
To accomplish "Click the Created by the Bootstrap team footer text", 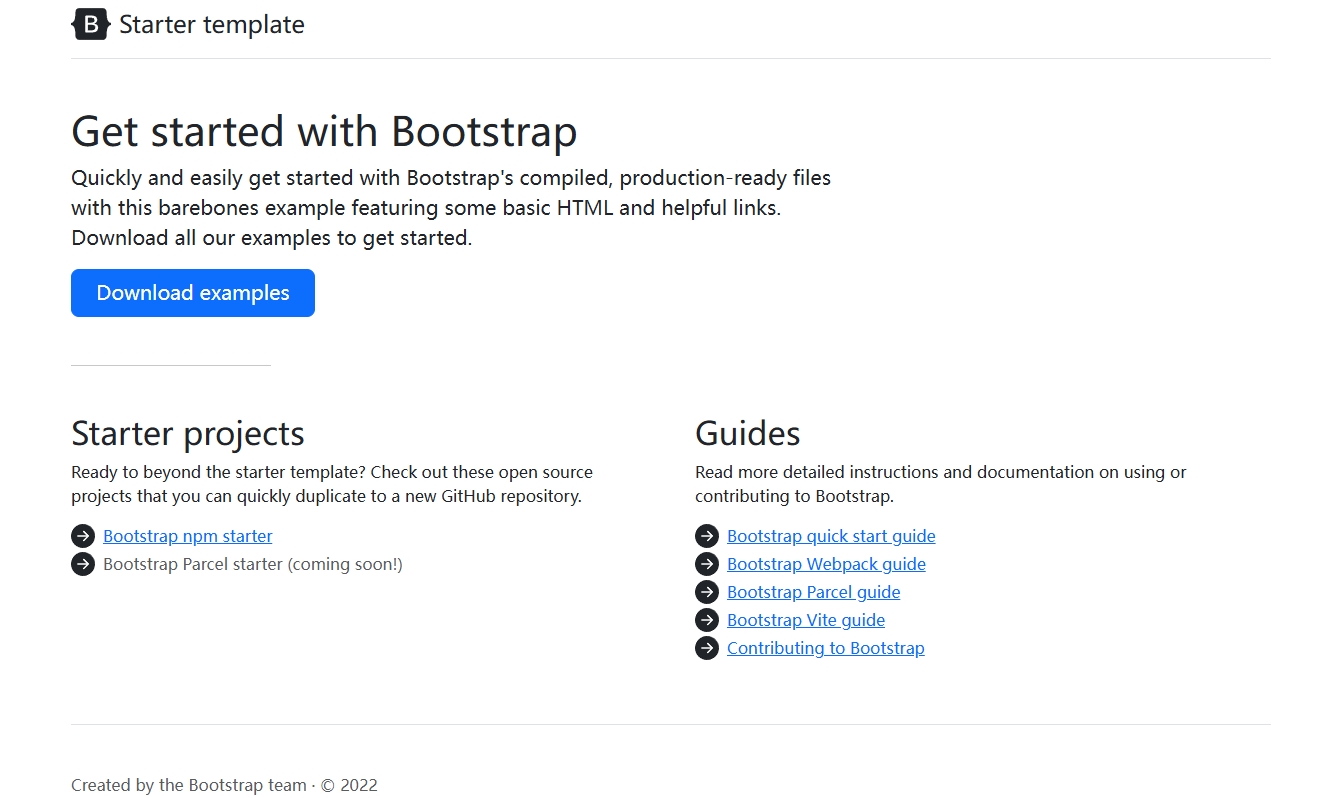I will pyautogui.click(x=224, y=785).
